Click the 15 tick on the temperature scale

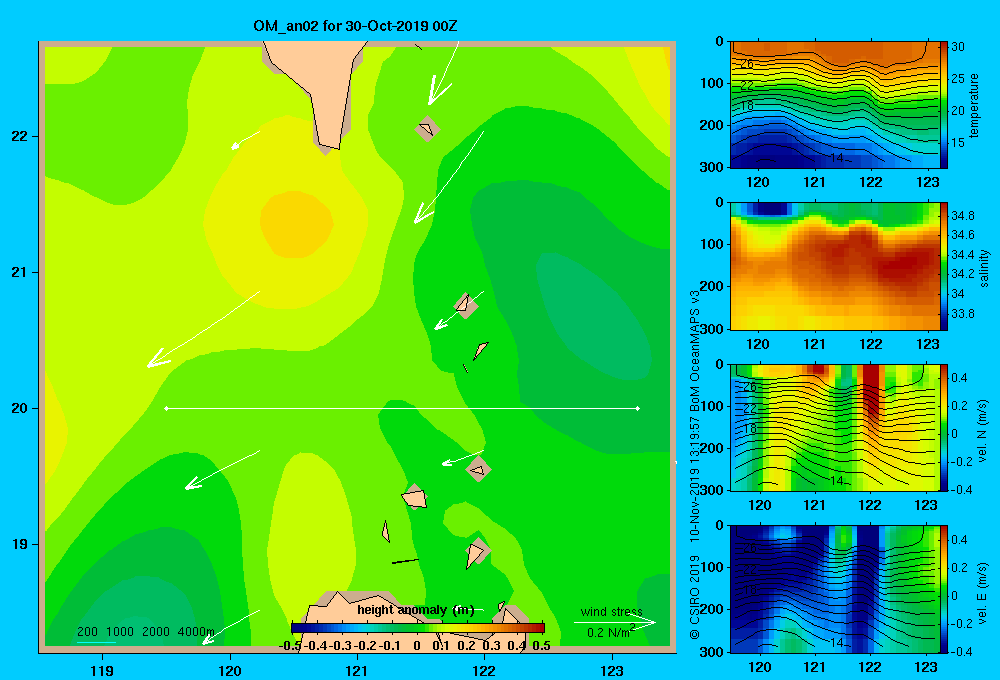click(x=958, y=143)
